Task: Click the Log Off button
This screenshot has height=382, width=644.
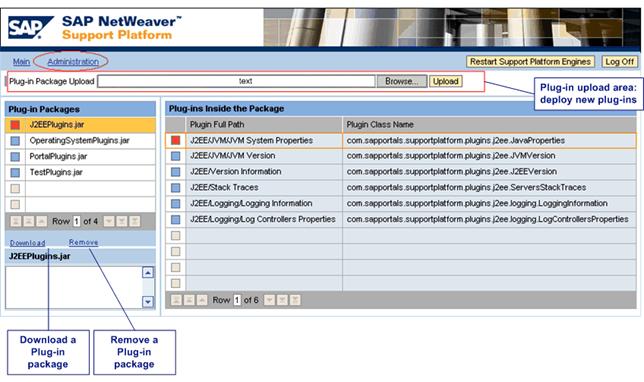Action: pos(620,62)
